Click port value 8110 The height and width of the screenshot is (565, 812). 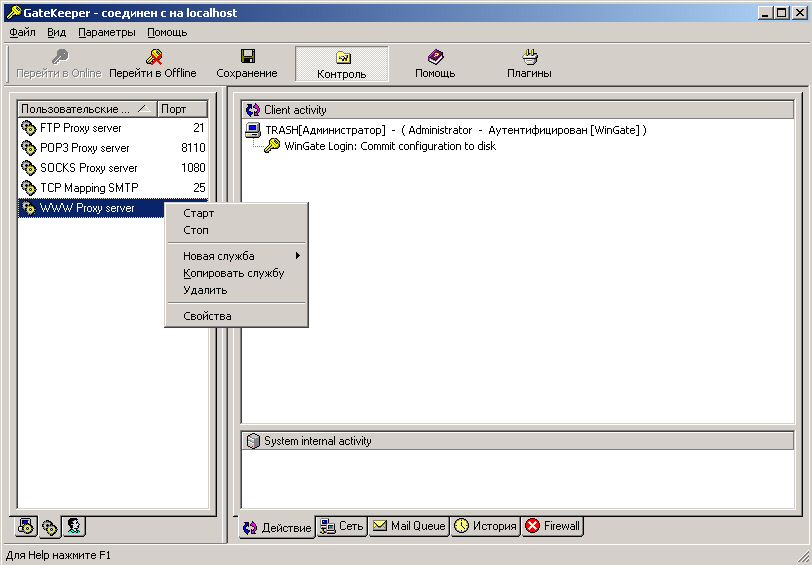[x=193, y=148]
